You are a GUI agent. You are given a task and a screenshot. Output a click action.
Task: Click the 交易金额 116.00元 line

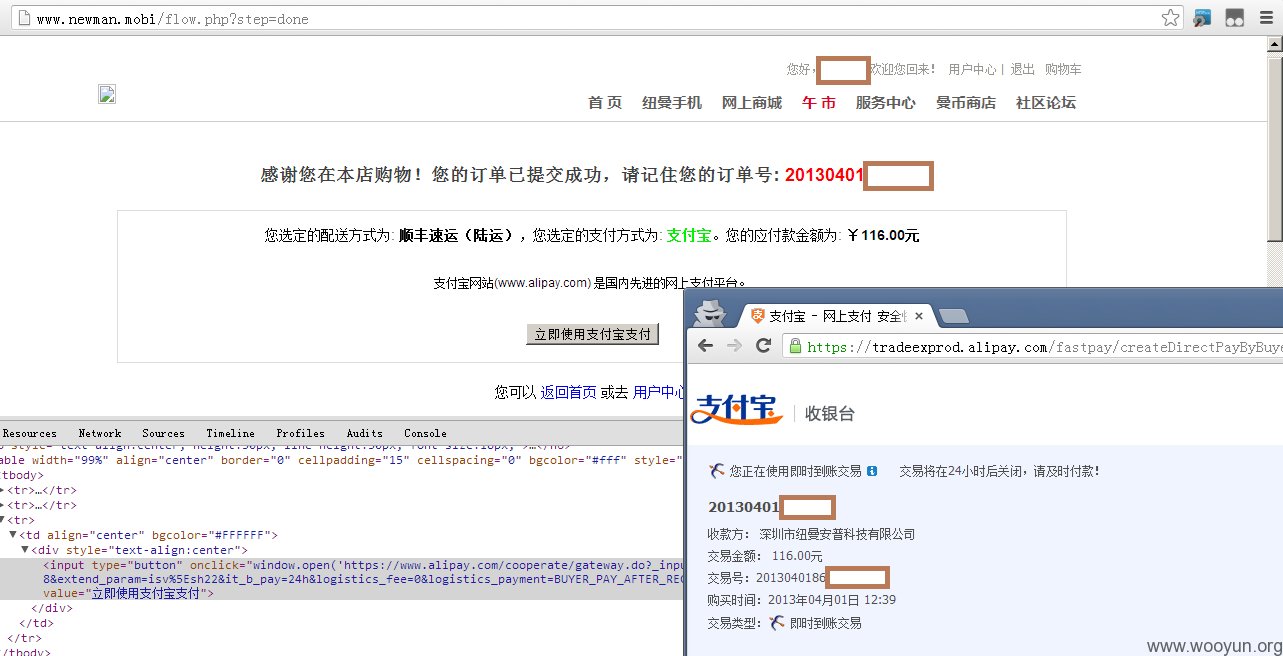pos(765,556)
